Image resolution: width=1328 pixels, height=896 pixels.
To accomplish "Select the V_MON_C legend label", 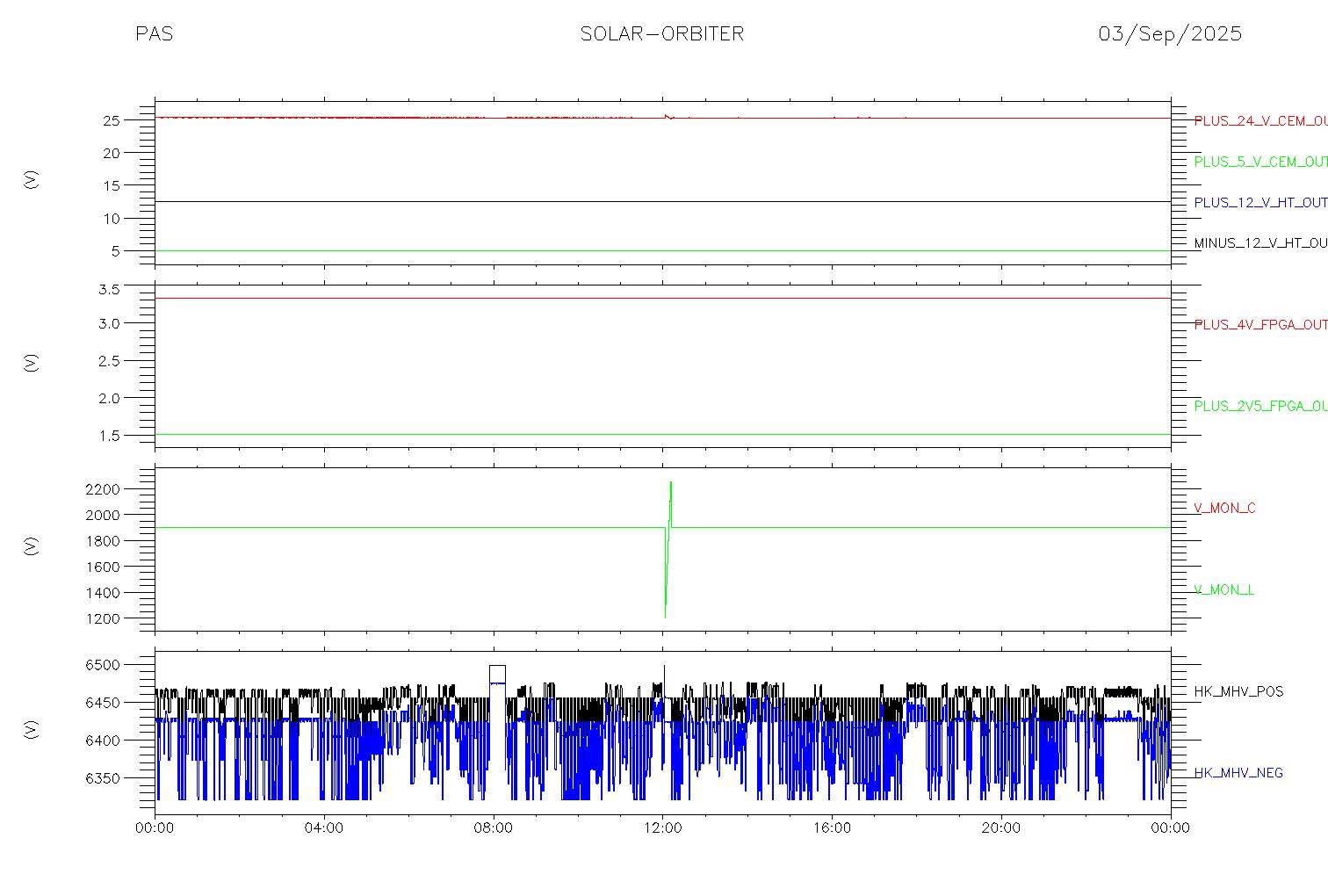I will pyautogui.click(x=1224, y=509).
